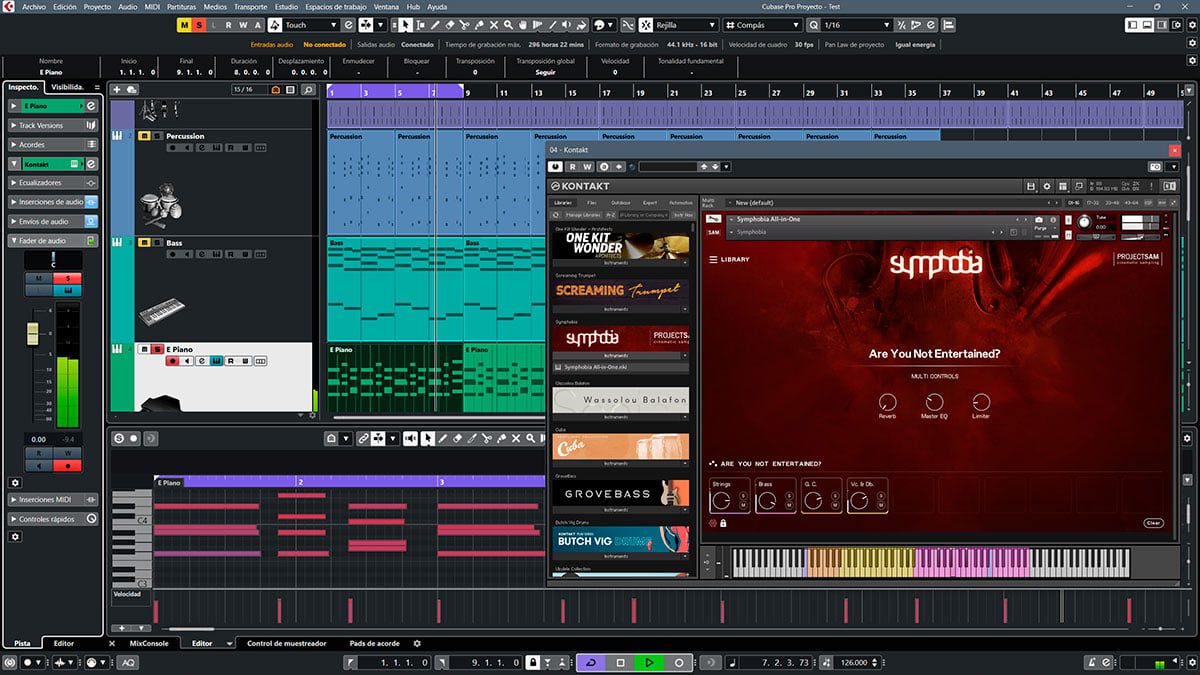
Task: Open the Compás grid type dropdown
Action: [761, 25]
